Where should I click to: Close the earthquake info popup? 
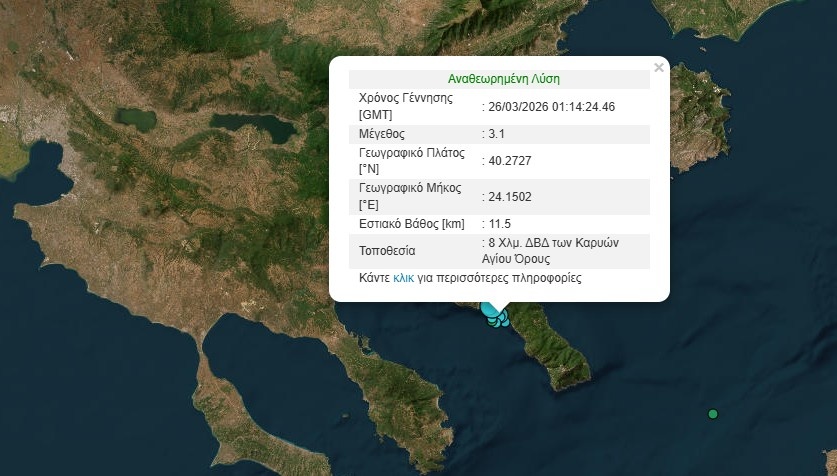[x=658, y=68]
